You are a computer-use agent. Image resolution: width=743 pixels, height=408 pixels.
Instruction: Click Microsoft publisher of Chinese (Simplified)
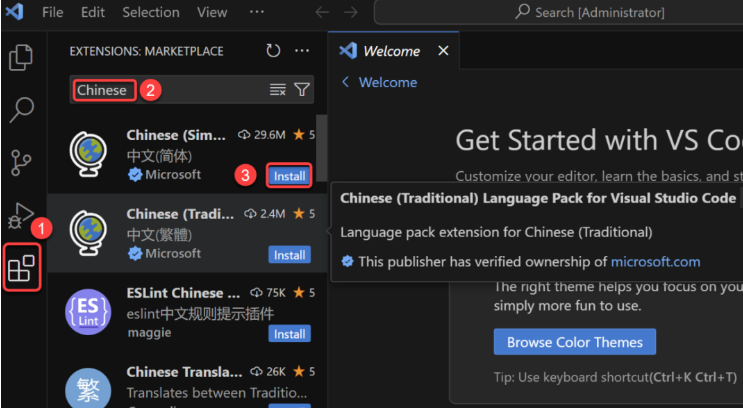click(x=173, y=175)
